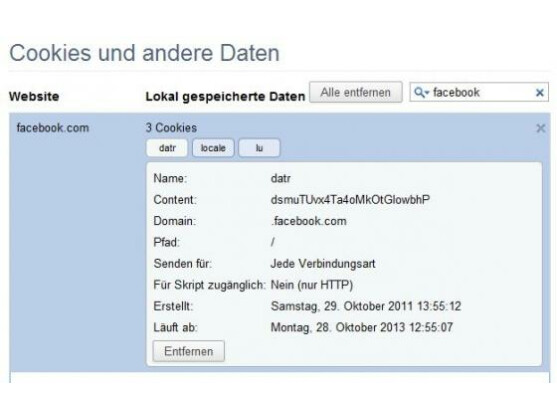
Task: Clear the facebook search field with the X
Action: (540, 93)
